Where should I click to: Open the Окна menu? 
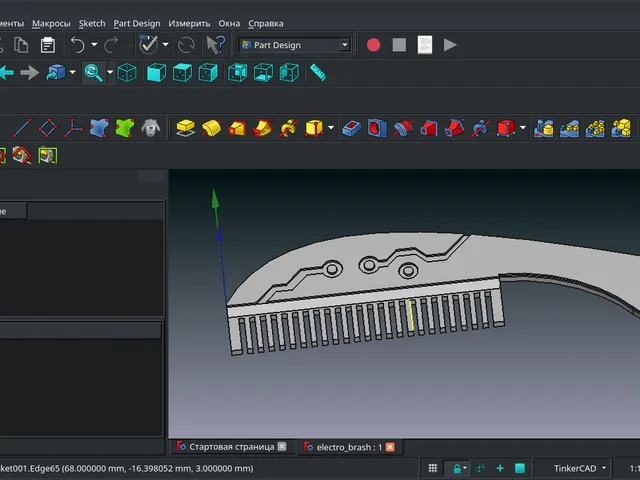coord(229,24)
